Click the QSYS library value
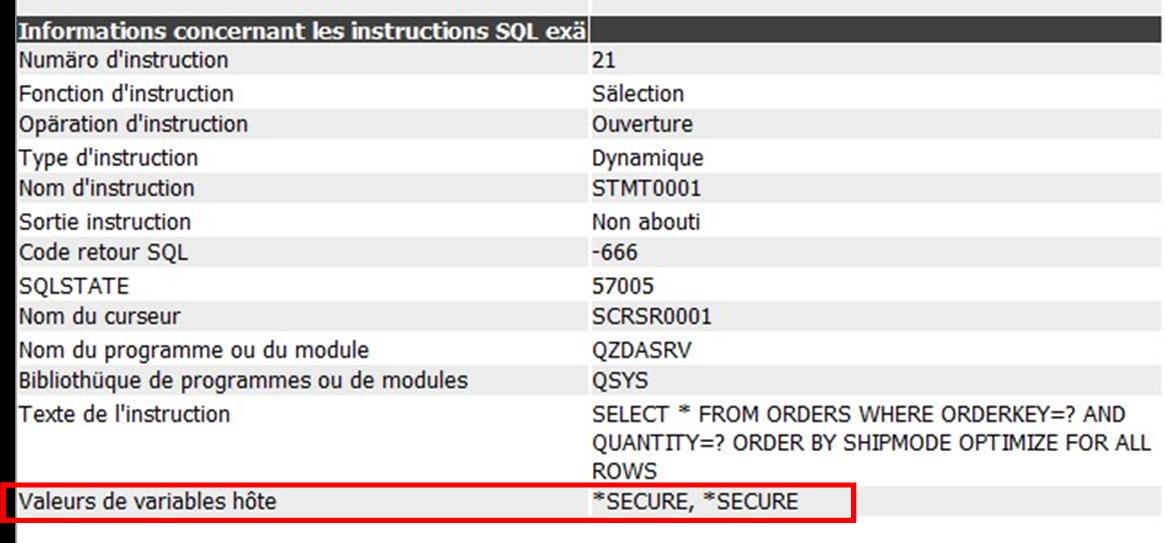 coord(620,381)
